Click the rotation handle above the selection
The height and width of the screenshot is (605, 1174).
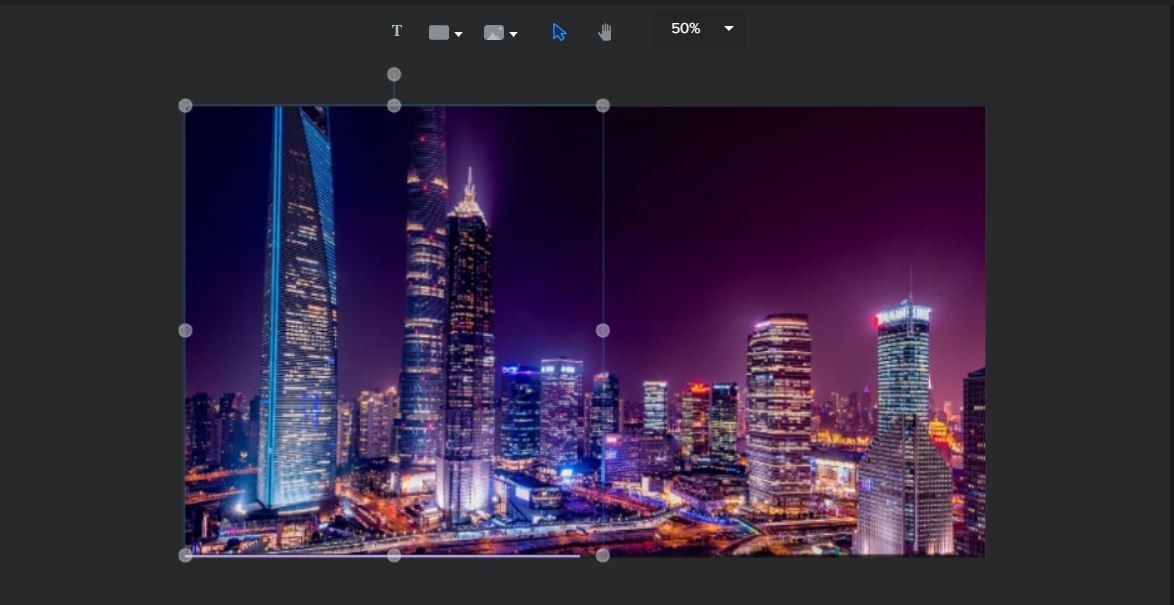(x=394, y=74)
